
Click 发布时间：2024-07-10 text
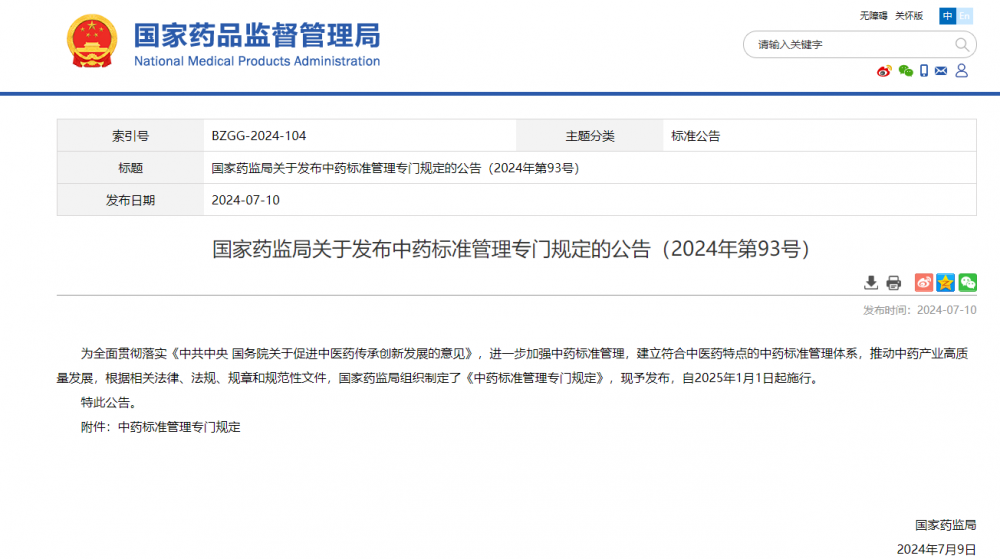(x=920, y=310)
